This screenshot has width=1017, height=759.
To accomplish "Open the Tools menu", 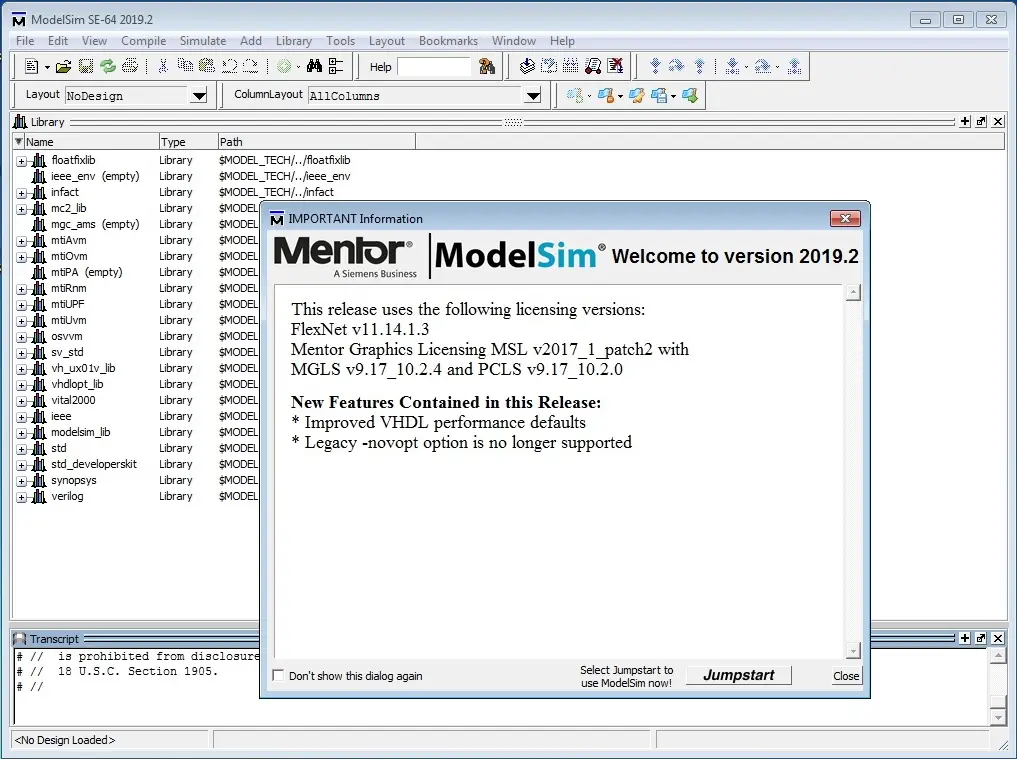I will (341, 41).
